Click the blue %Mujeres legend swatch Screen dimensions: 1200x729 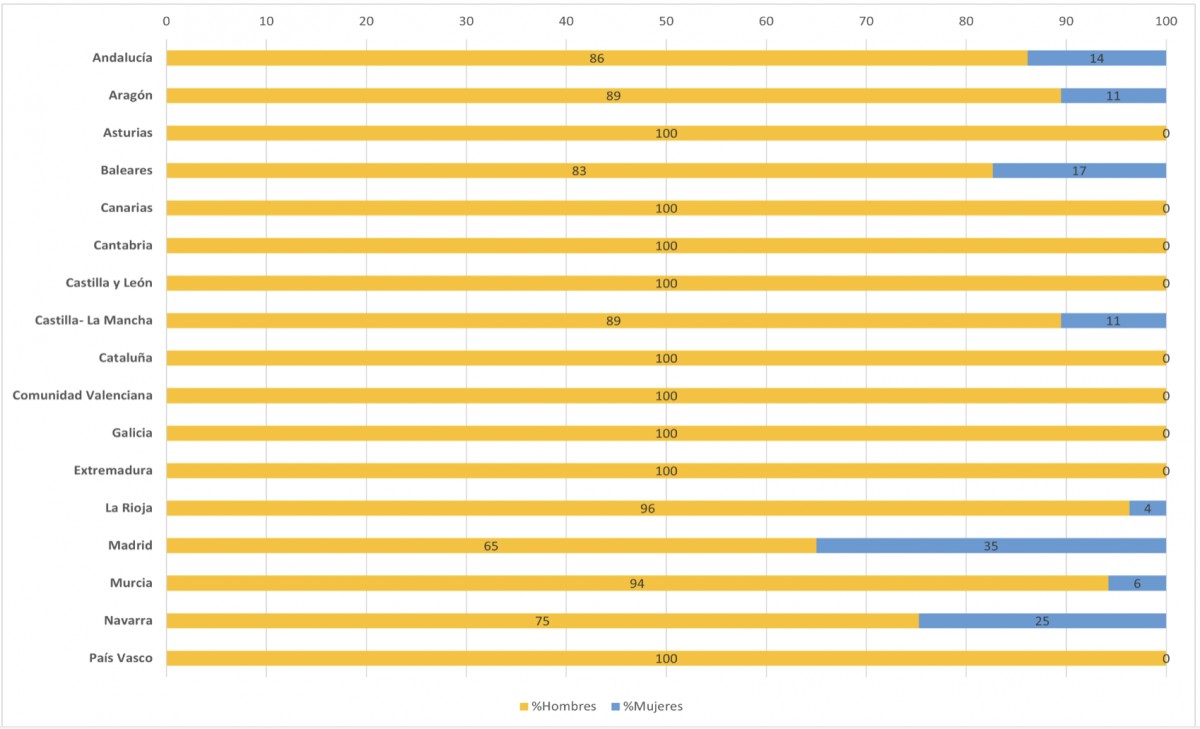click(x=614, y=707)
